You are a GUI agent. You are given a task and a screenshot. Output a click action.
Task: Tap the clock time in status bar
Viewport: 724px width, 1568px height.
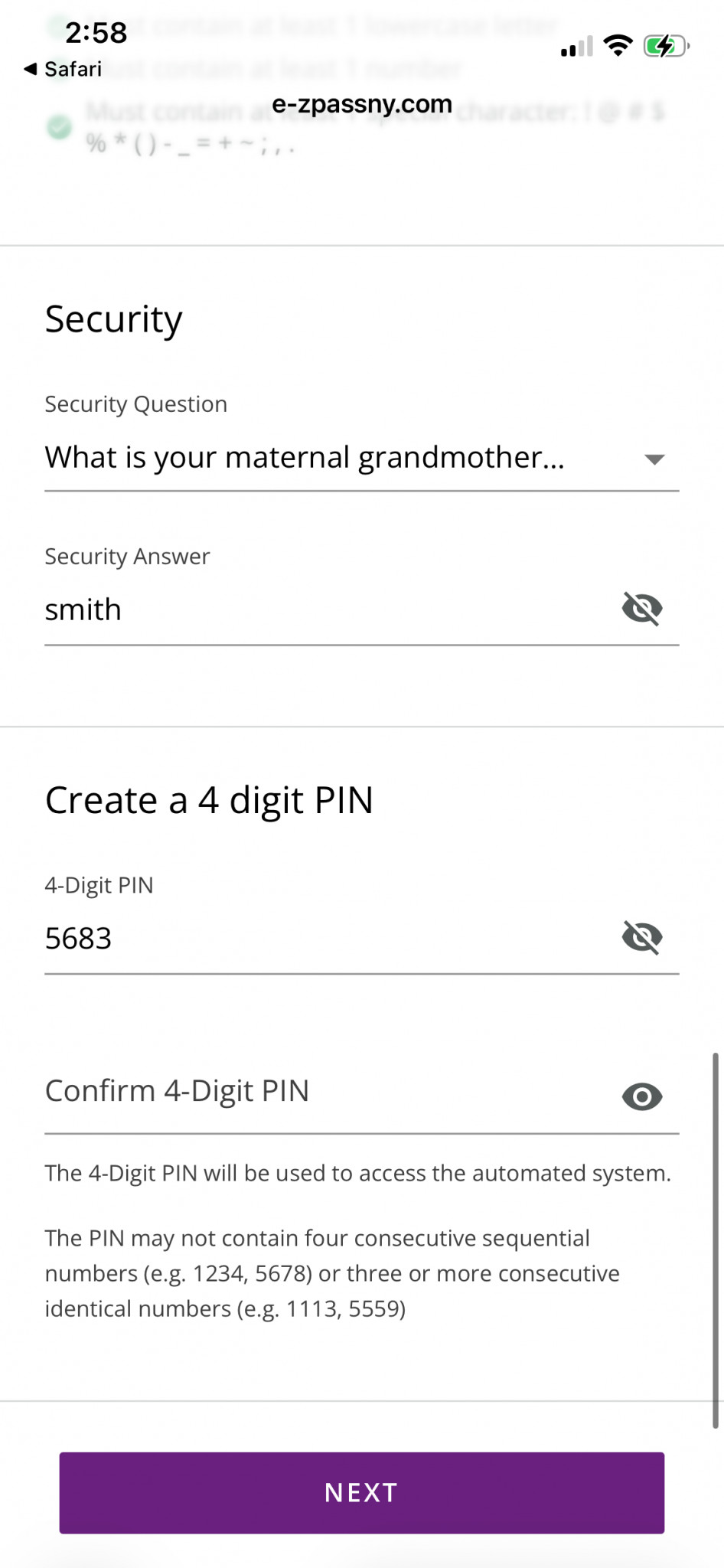point(96,33)
